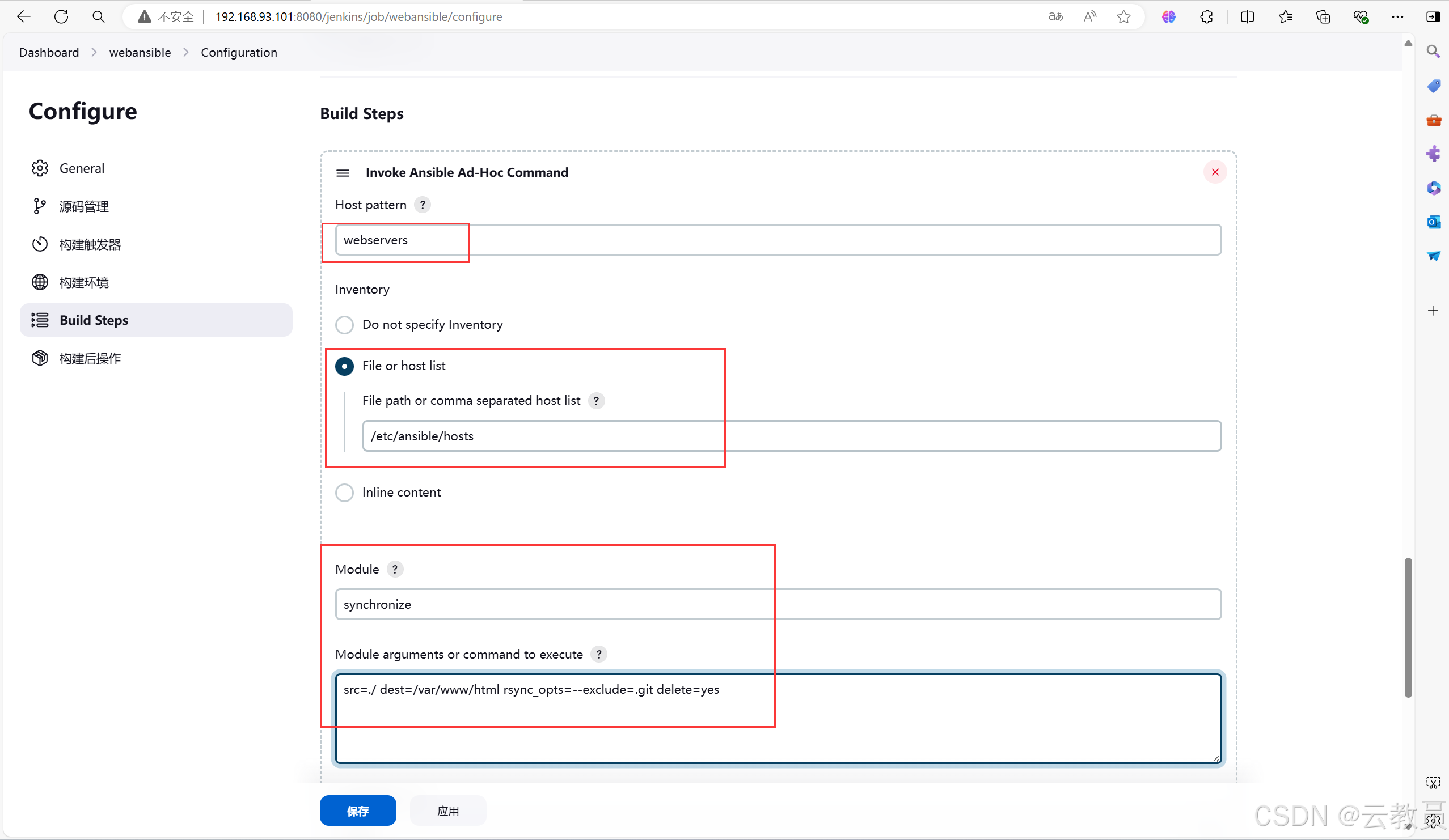This screenshot has height=840, width=1449.
Task: Open the sidebar tools briefcase icon
Action: (x=1434, y=120)
